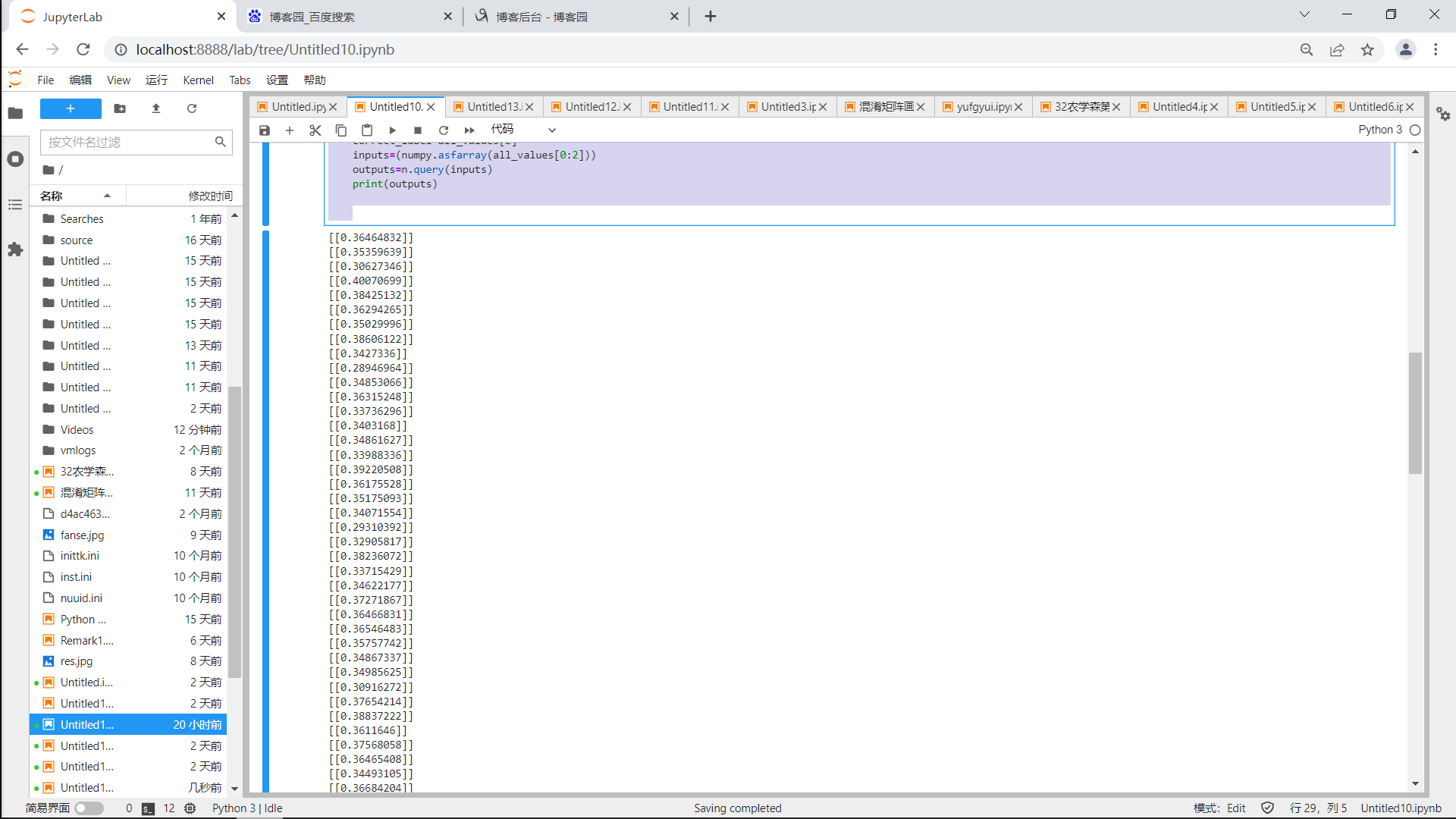
Task: Open the running kernels sidebar panel
Action: 15,159
